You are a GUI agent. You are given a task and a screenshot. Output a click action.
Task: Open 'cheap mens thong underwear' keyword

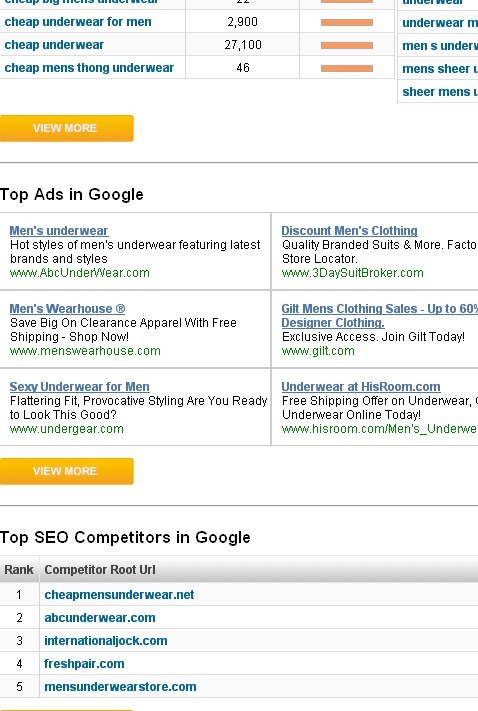(89, 68)
